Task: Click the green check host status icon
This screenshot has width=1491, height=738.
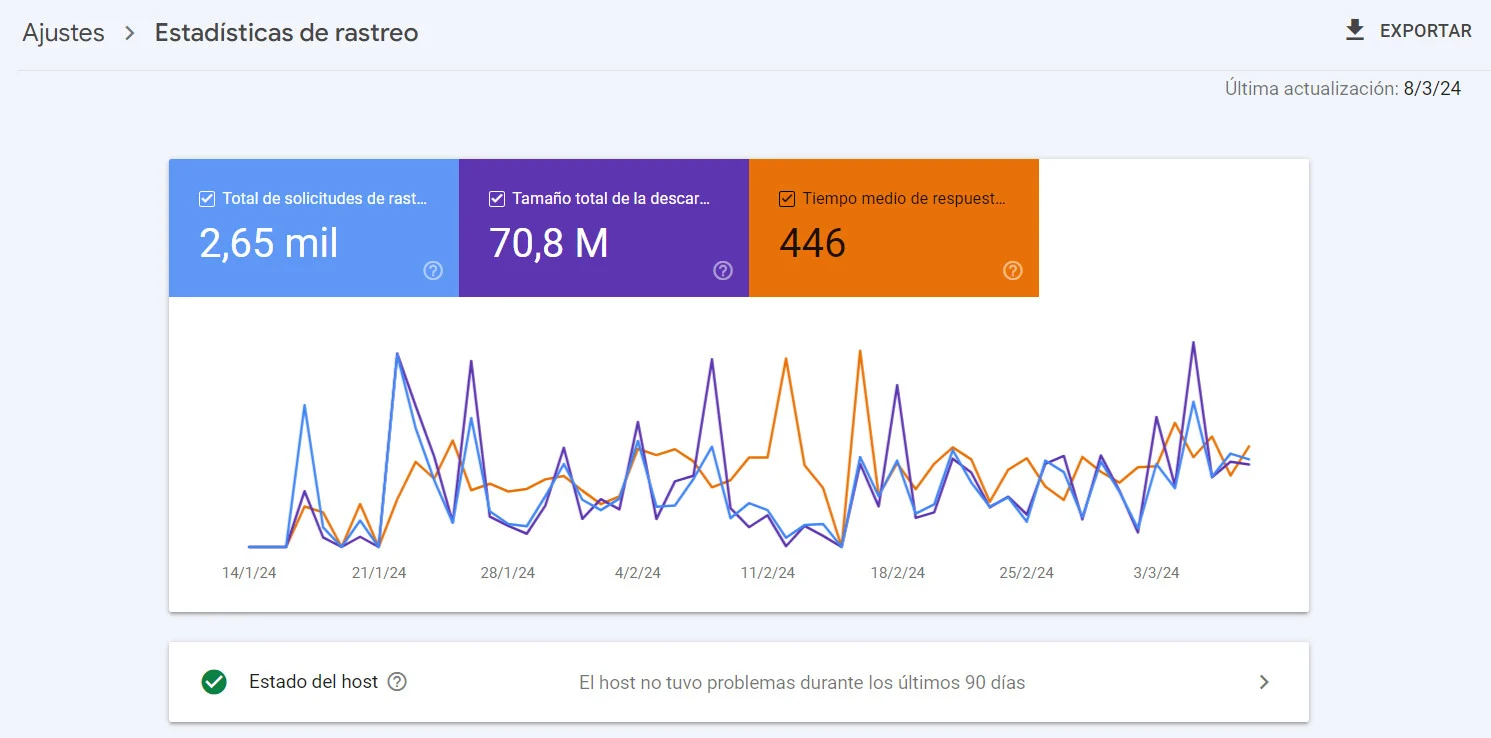Action: tap(214, 682)
